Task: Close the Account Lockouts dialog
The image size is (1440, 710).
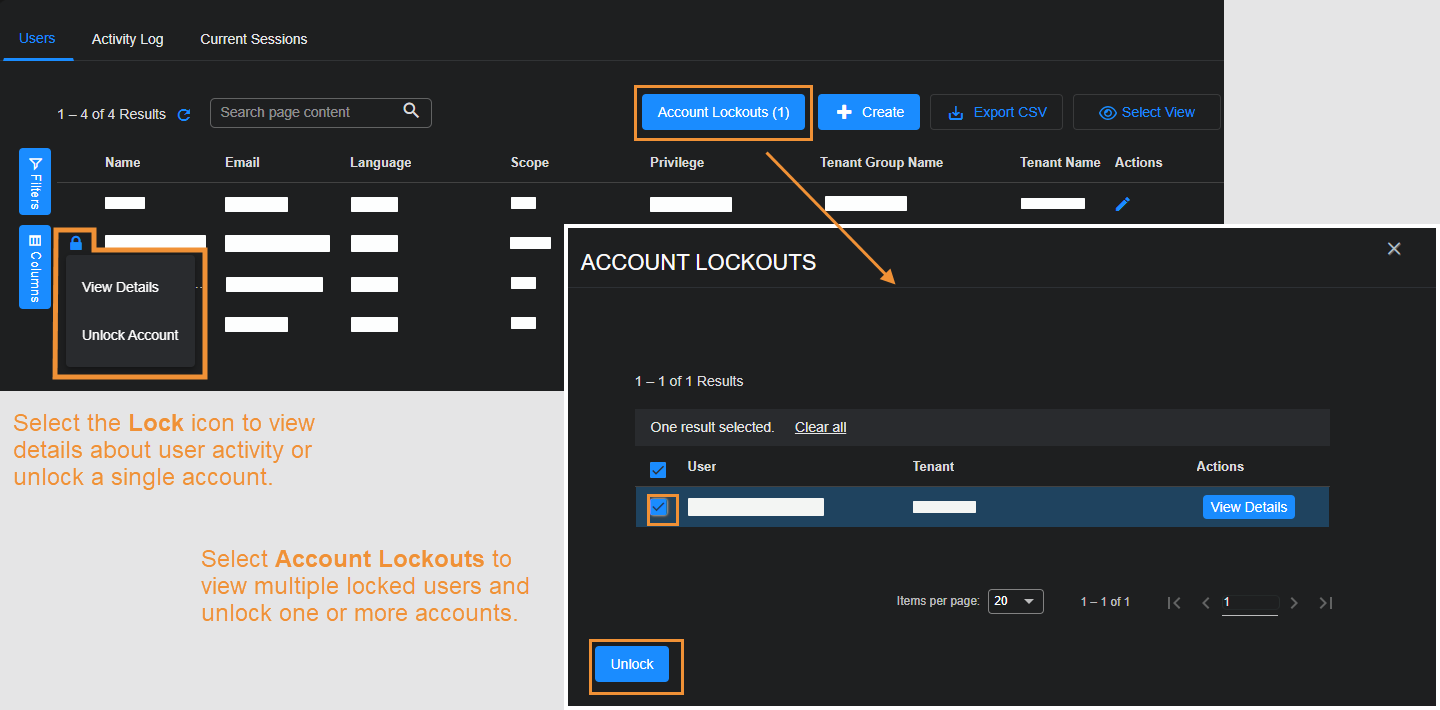Action: 1394,249
